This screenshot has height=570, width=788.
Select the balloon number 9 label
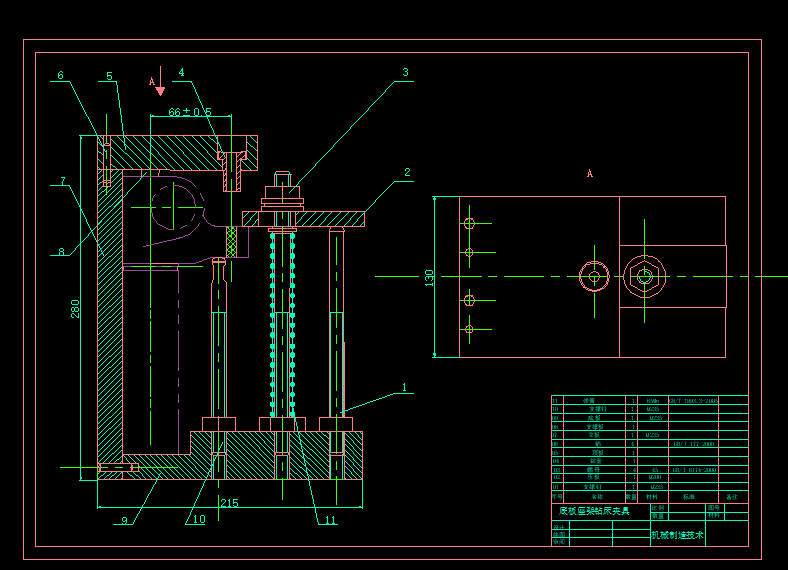point(125,521)
